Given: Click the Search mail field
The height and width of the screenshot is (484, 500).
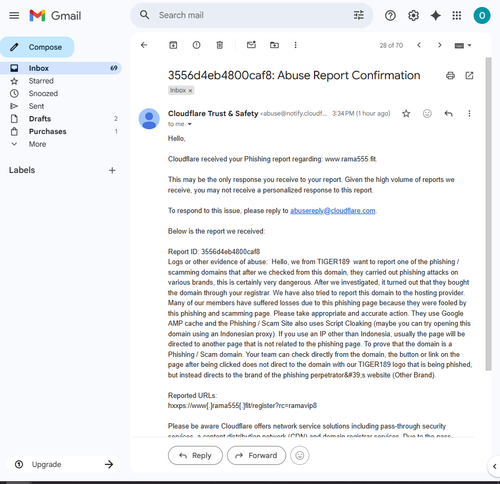Looking at the screenshot, I should point(252,15).
